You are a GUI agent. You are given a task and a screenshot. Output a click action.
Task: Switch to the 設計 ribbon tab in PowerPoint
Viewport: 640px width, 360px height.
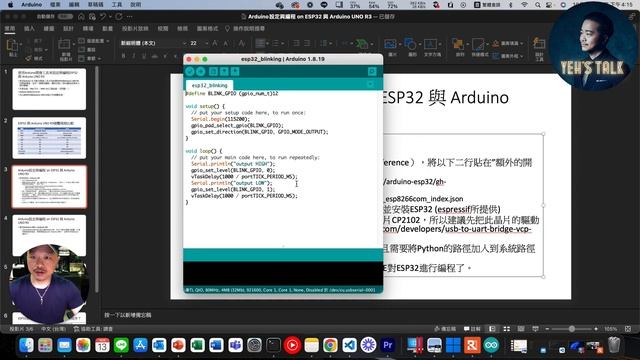(68, 29)
